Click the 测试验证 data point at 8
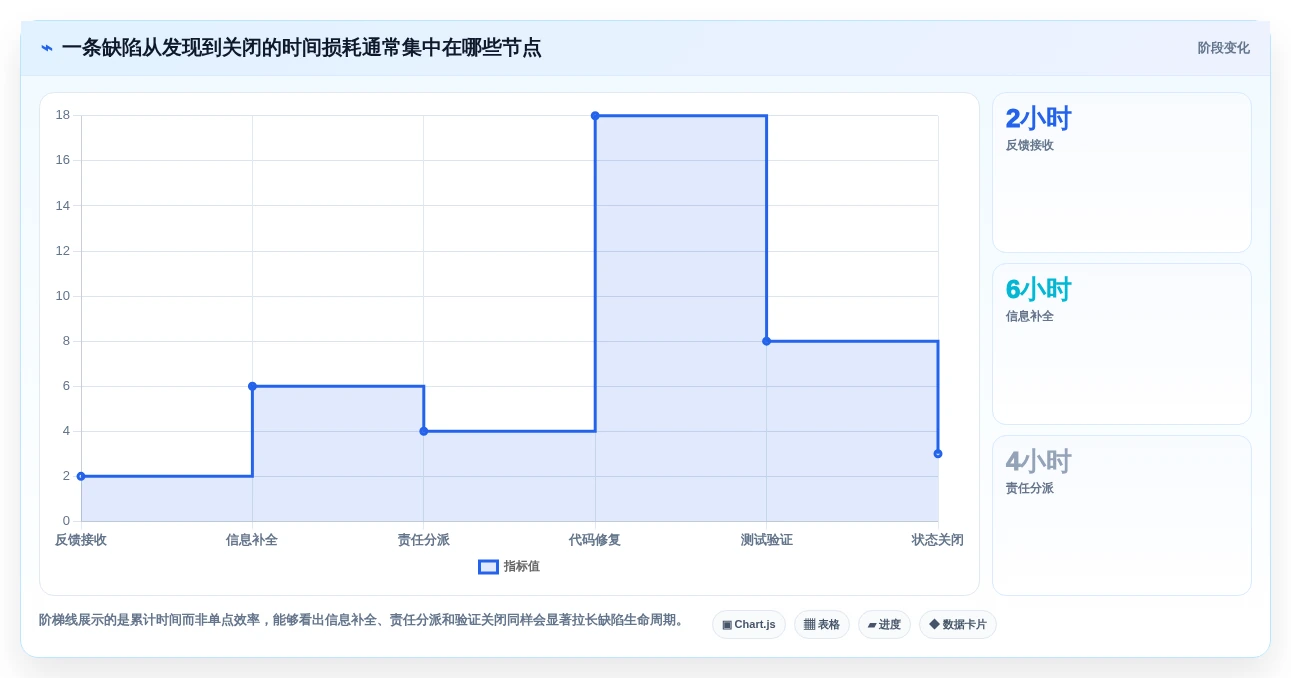The width and height of the screenshot is (1291, 678). click(x=767, y=341)
